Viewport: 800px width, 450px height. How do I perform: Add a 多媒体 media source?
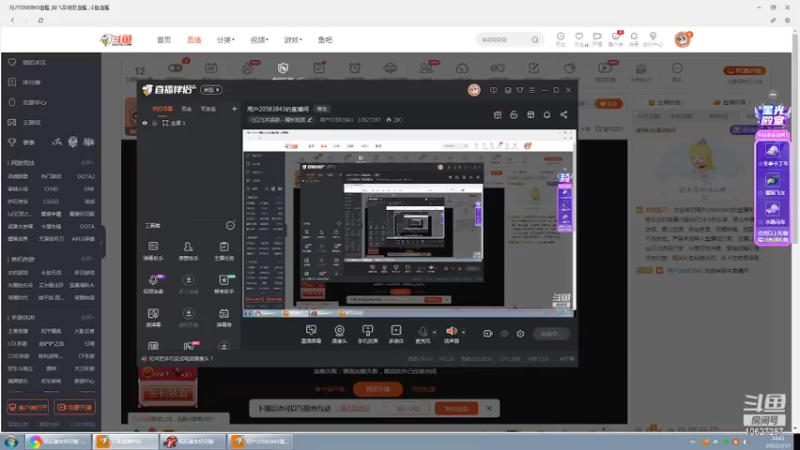396,334
